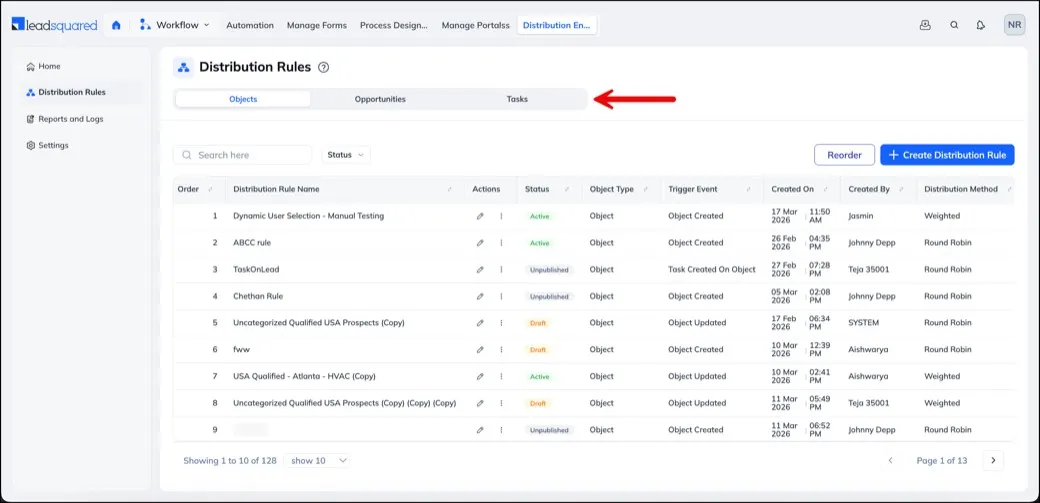Open the Status filter dropdown
Viewport: 1040px width, 503px height.
[x=346, y=155]
